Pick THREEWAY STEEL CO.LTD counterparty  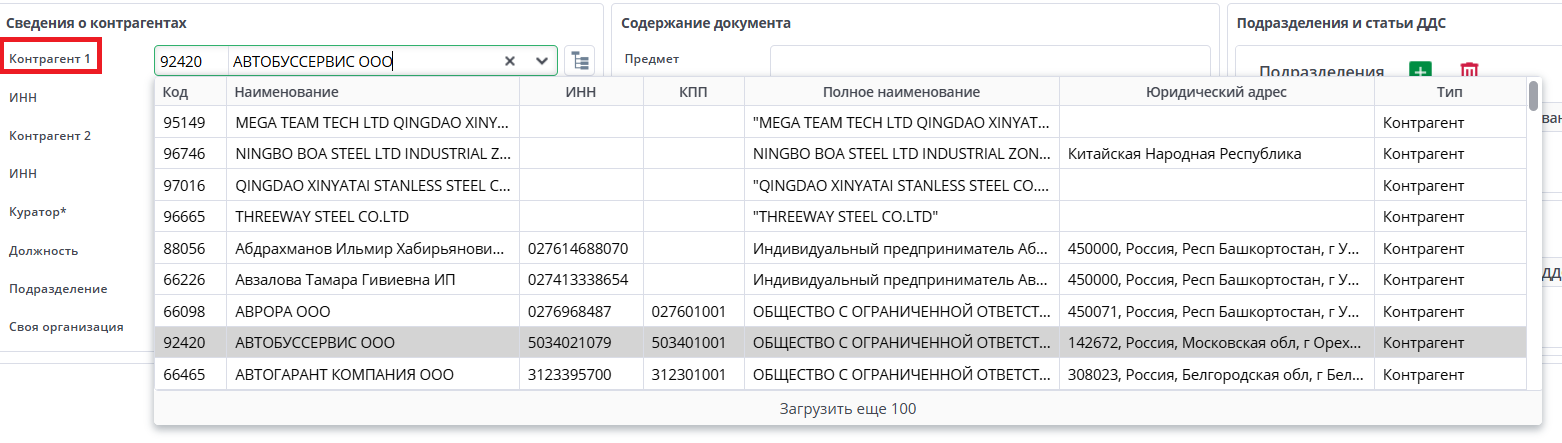coord(372,216)
